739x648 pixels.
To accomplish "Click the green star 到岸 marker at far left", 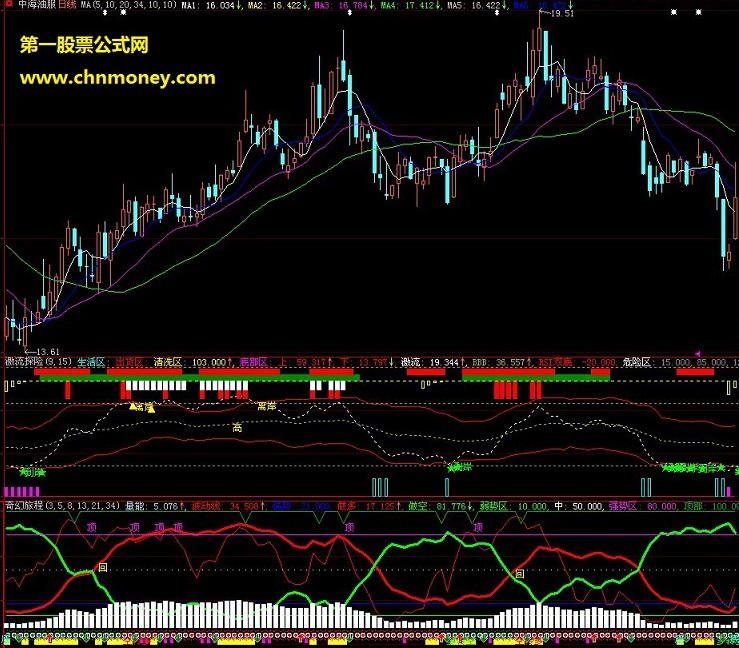I will click(x=33, y=472).
